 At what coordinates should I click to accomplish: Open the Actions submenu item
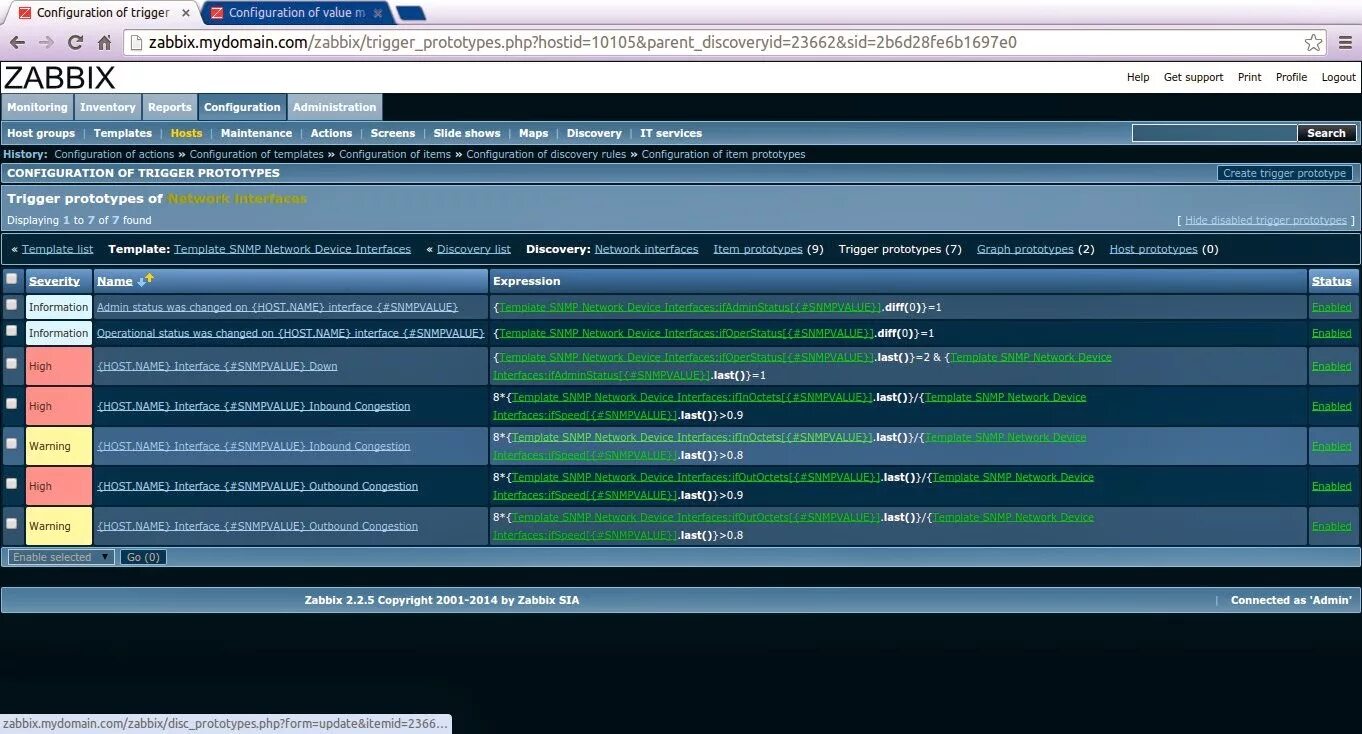click(x=331, y=133)
